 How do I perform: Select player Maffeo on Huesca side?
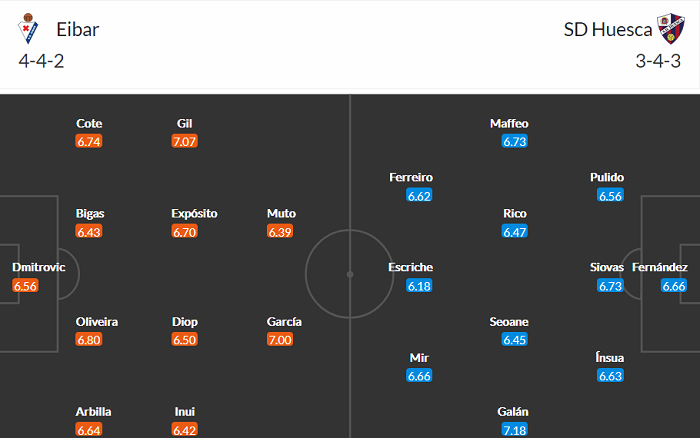point(509,124)
